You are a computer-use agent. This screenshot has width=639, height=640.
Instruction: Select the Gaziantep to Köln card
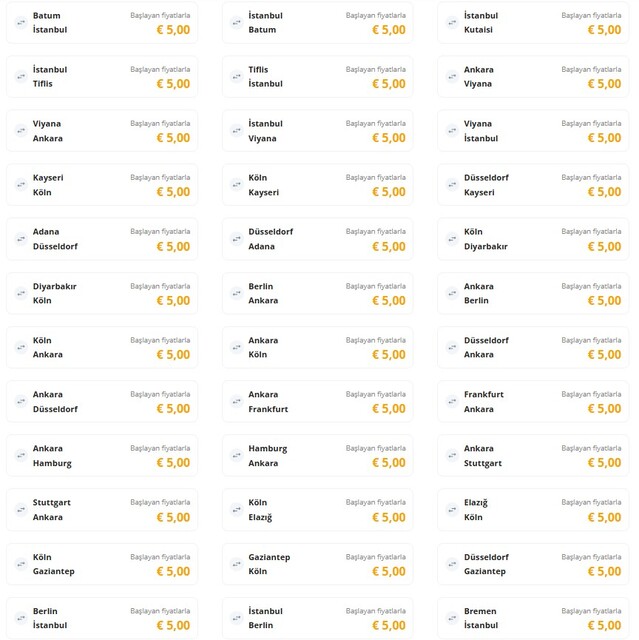coord(317,562)
